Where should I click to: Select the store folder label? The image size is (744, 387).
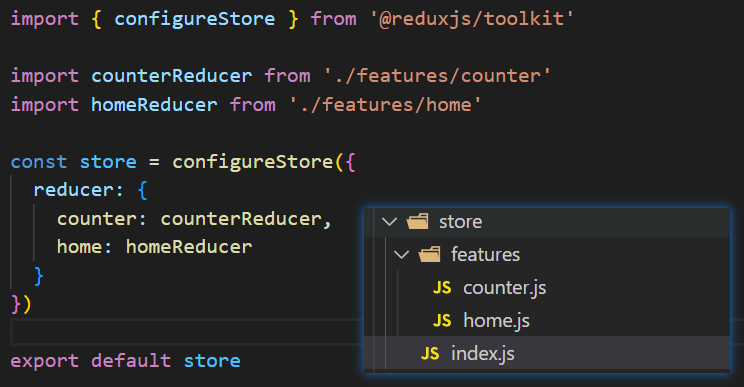point(460,221)
